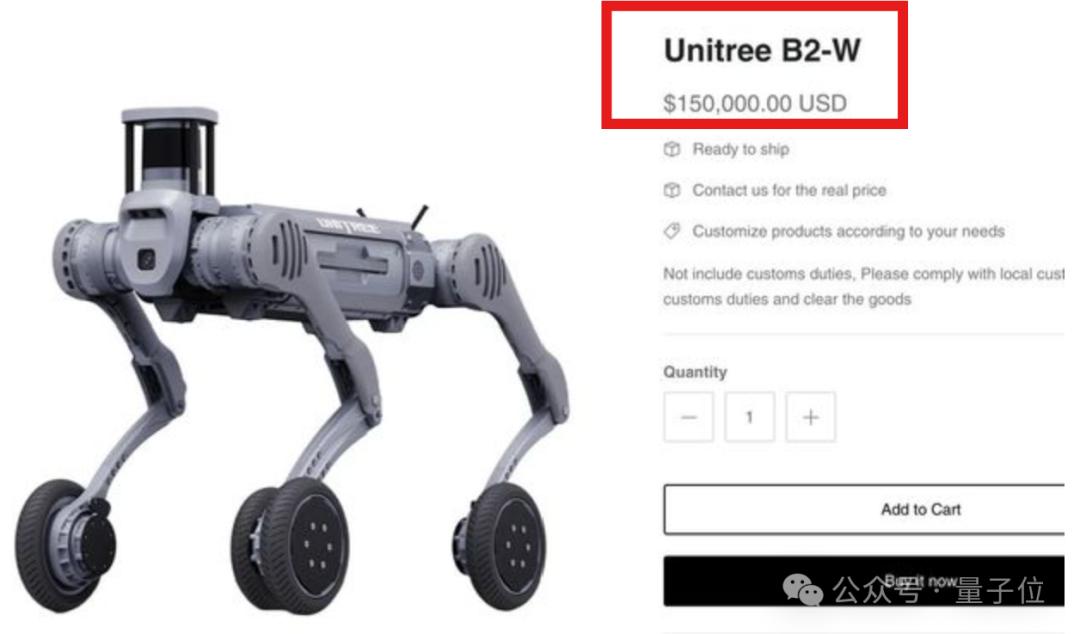Click the box icon beside Contact us
The image size is (1080, 634).
pyautogui.click(x=672, y=190)
